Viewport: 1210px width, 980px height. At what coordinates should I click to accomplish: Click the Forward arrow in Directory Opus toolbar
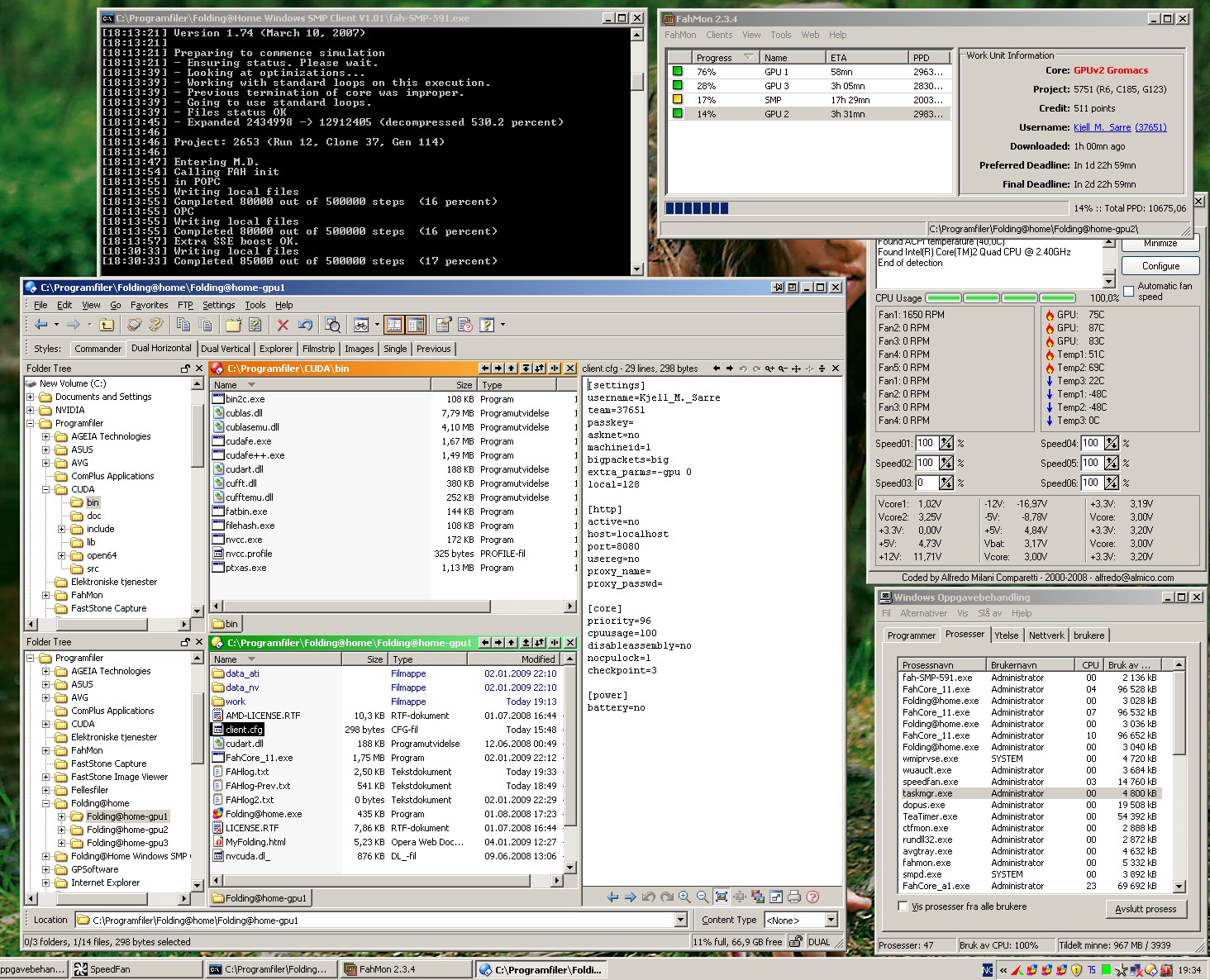[x=74, y=325]
